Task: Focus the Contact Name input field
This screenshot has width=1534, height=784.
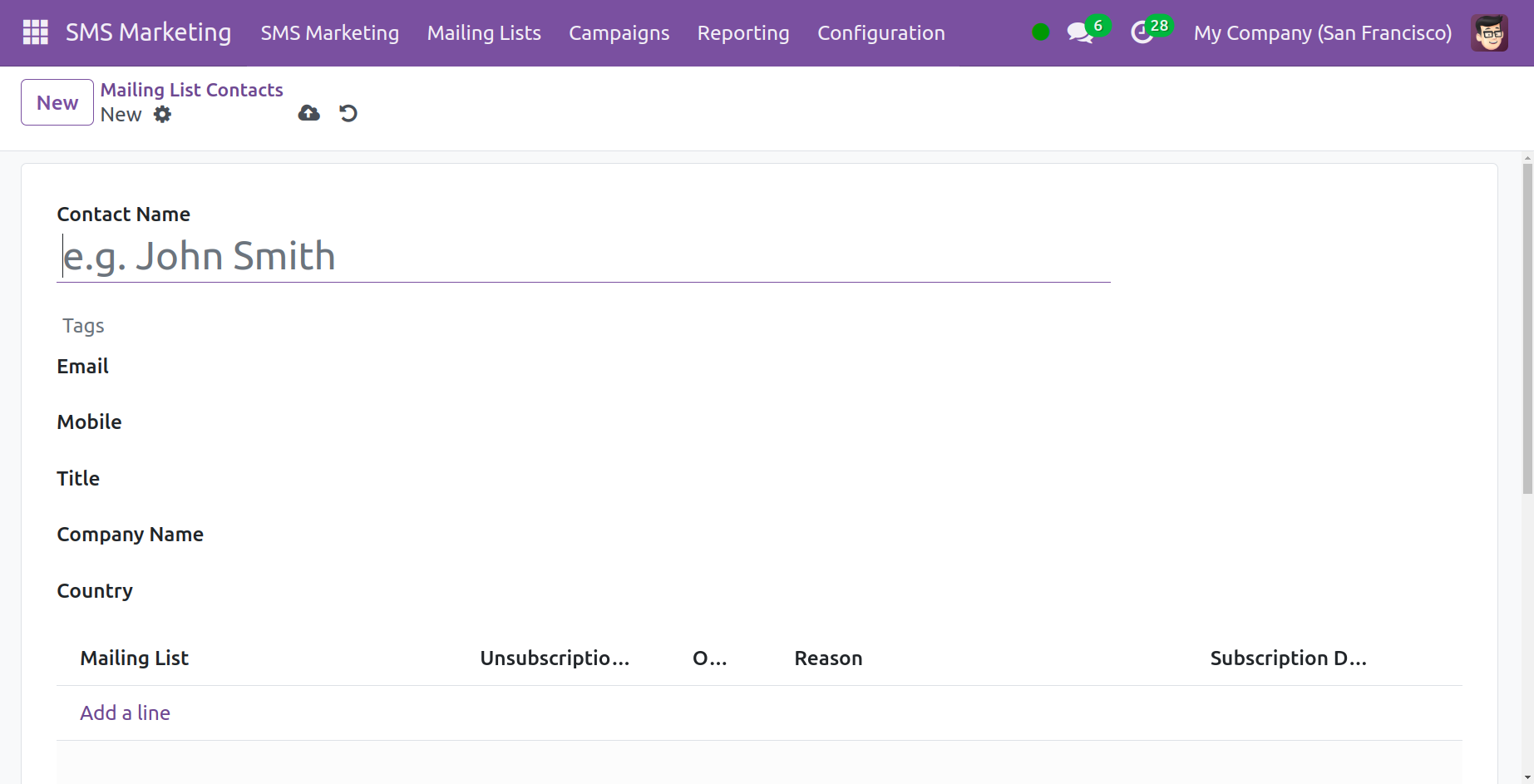Action: (x=582, y=256)
